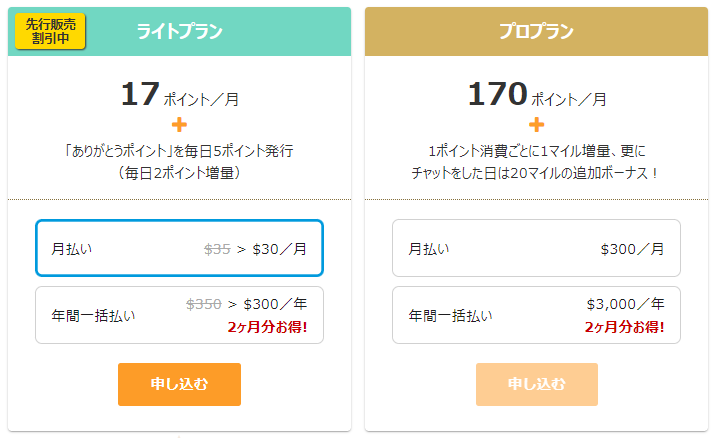The height and width of the screenshot is (438, 716).
Task: Click the crossed-out $350 yearly price
Action: 203,304
